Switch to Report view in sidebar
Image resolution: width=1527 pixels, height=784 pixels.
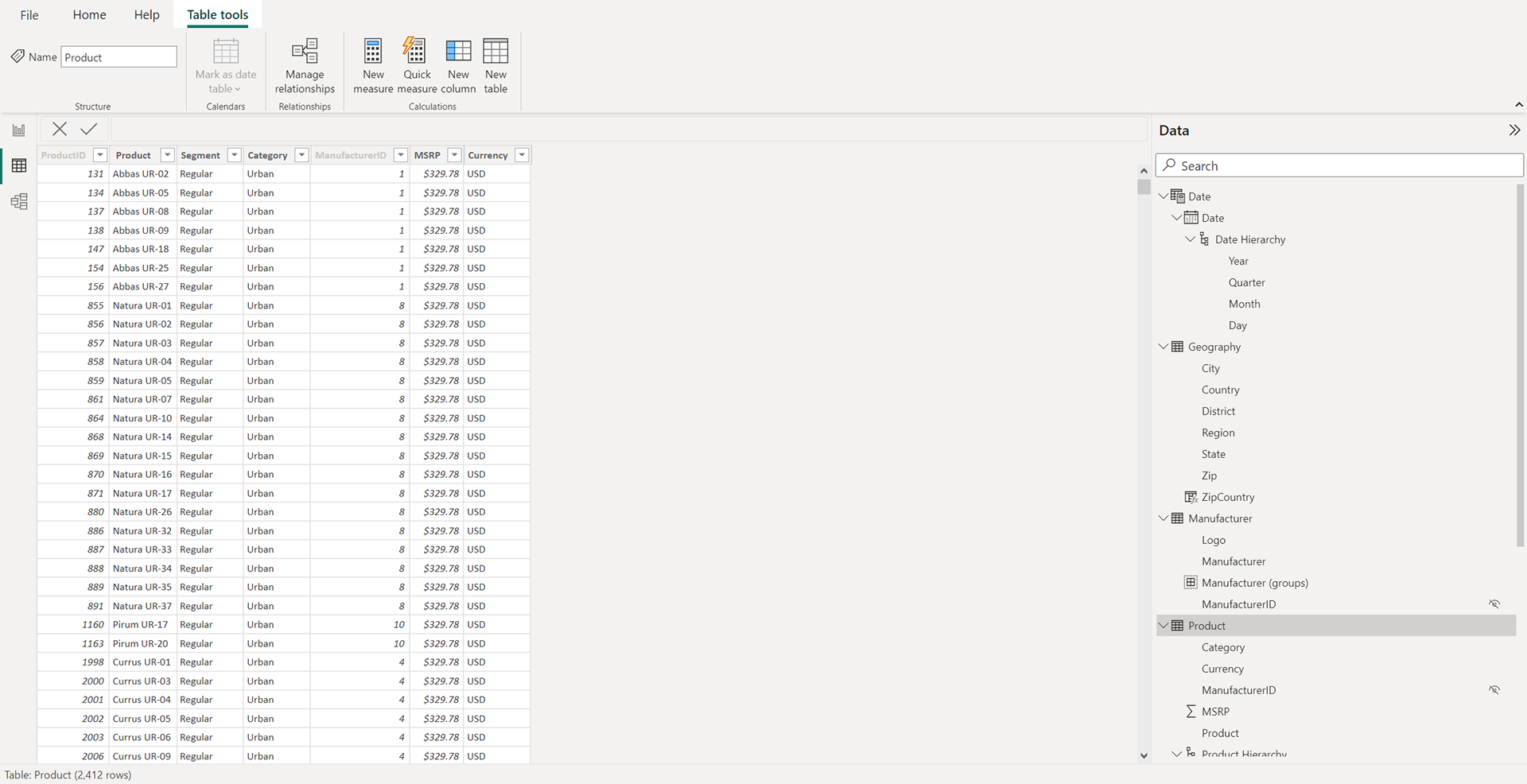click(19, 130)
